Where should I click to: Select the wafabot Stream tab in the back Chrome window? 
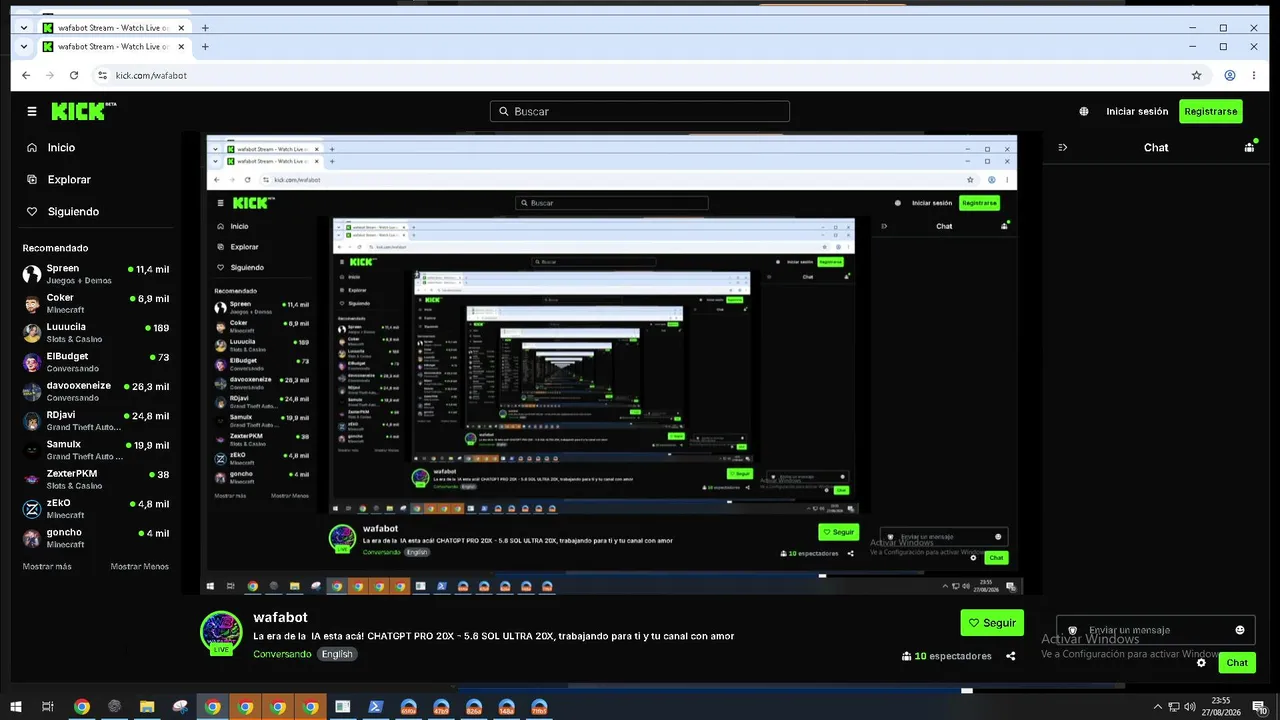pos(112,27)
